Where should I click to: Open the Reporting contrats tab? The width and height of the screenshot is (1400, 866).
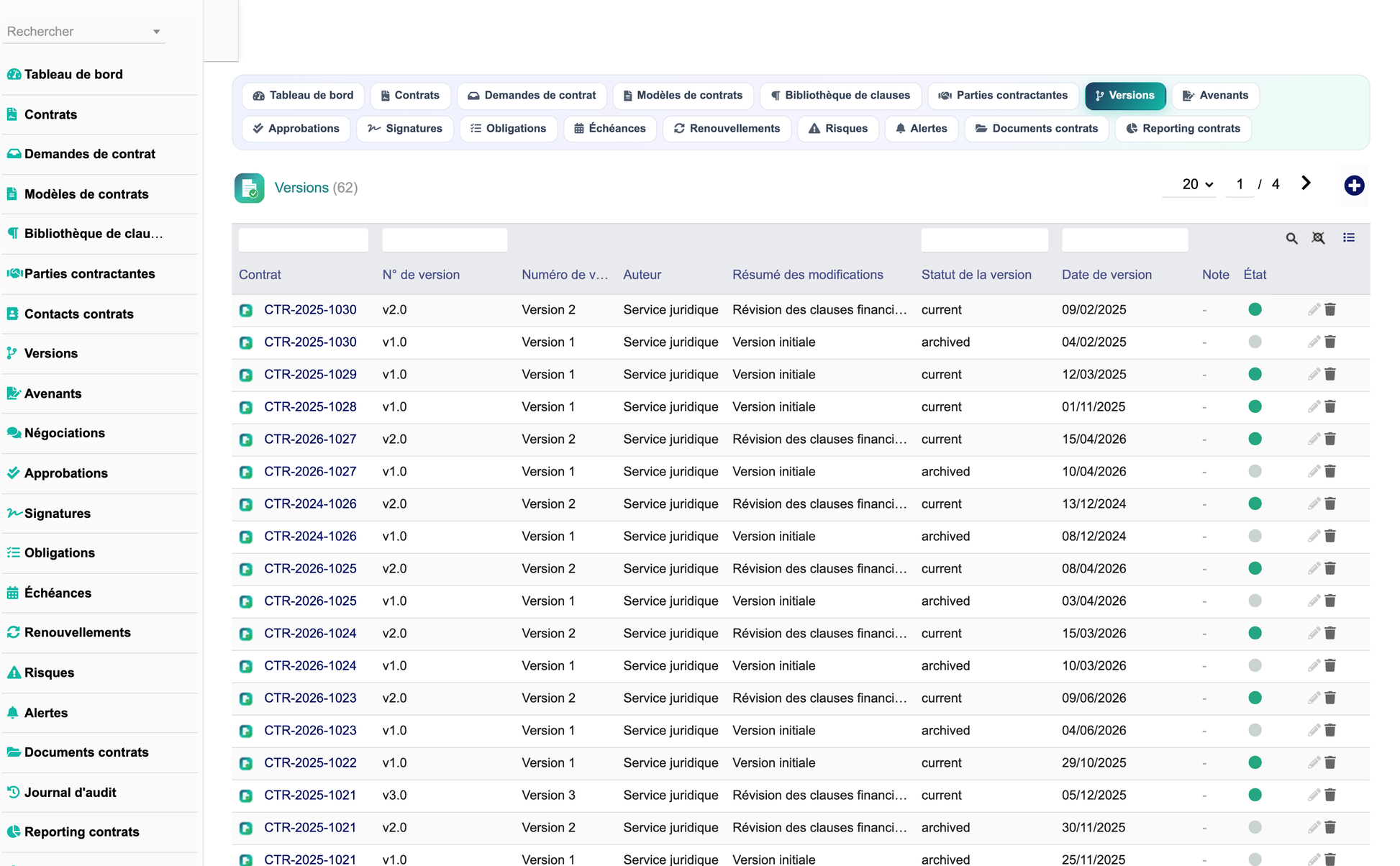[x=1183, y=128]
